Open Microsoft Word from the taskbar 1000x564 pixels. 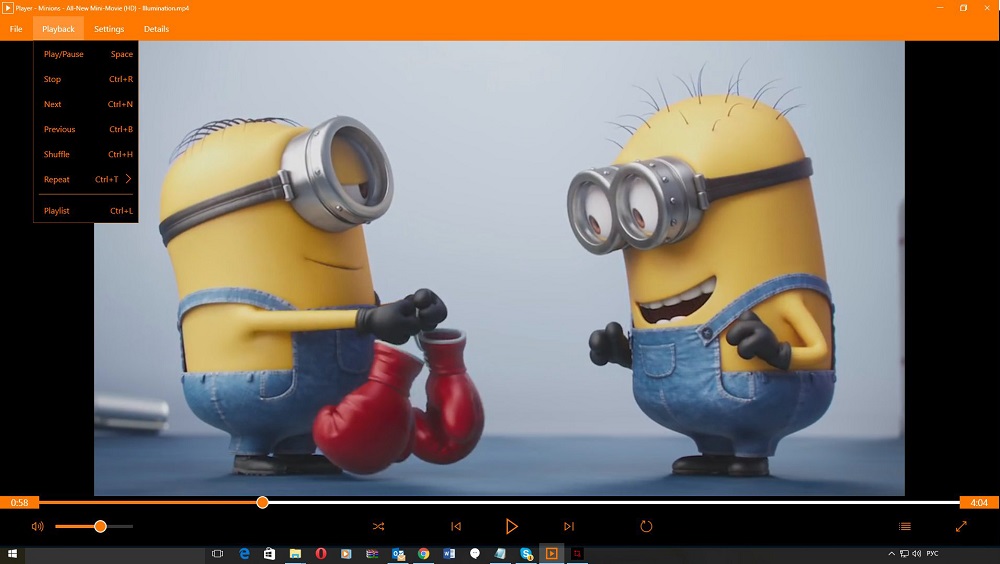[x=449, y=554]
